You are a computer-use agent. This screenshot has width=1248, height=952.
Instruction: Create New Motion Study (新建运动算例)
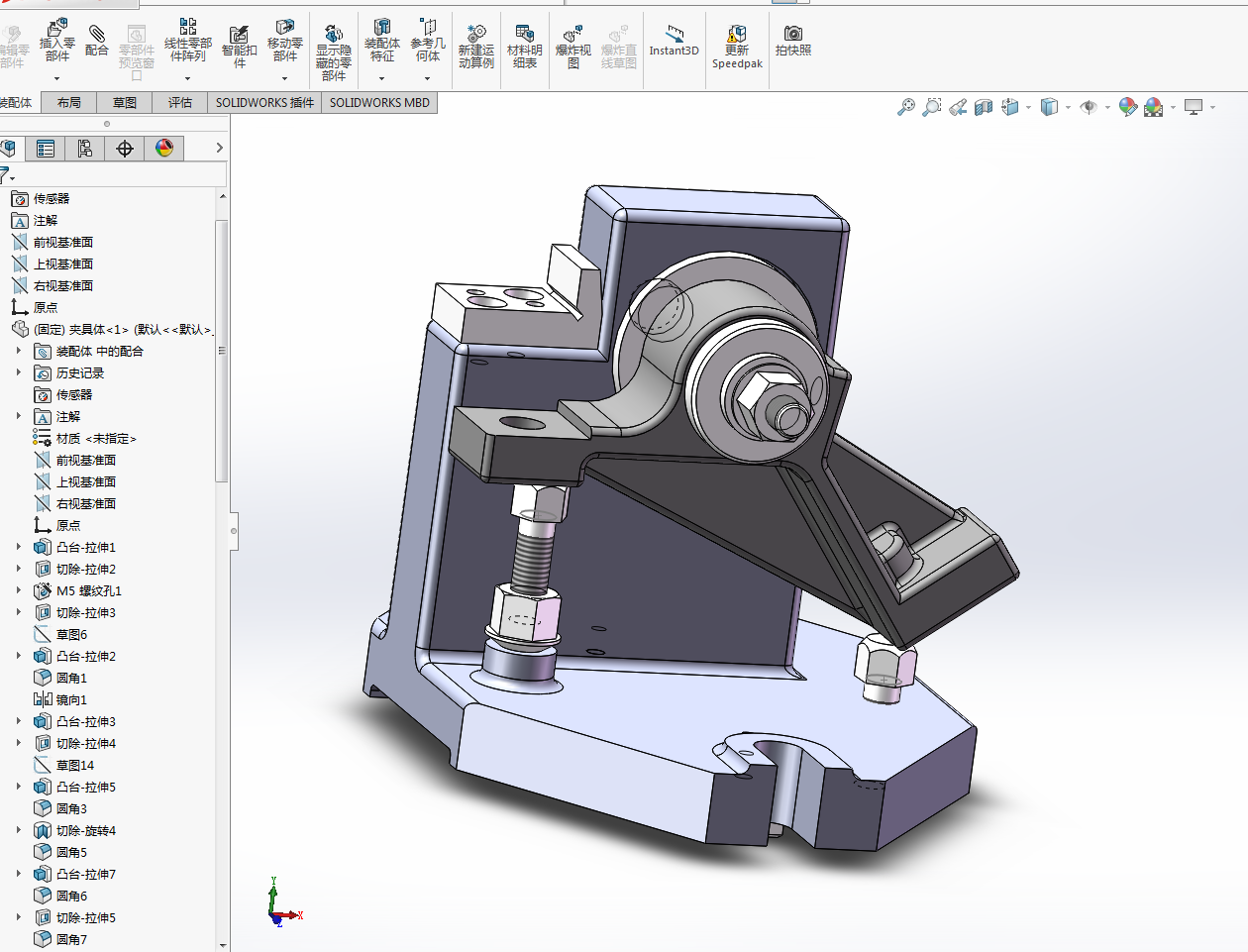[x=475, y=47]
